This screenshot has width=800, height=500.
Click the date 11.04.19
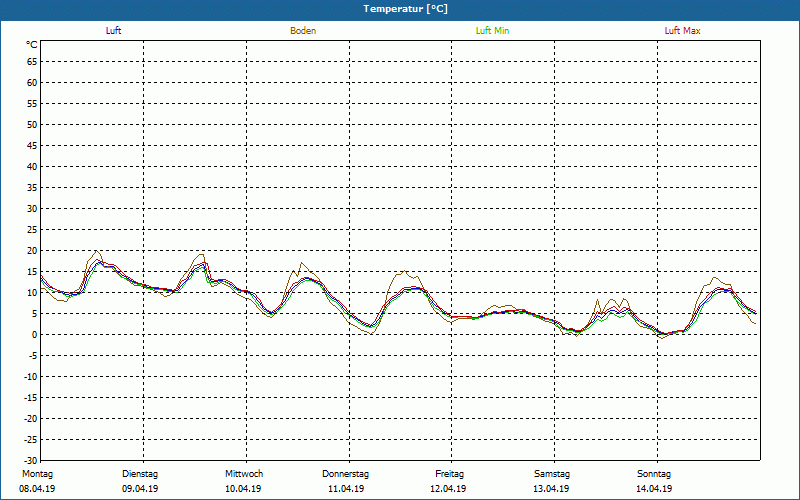(x=346, y=489)
